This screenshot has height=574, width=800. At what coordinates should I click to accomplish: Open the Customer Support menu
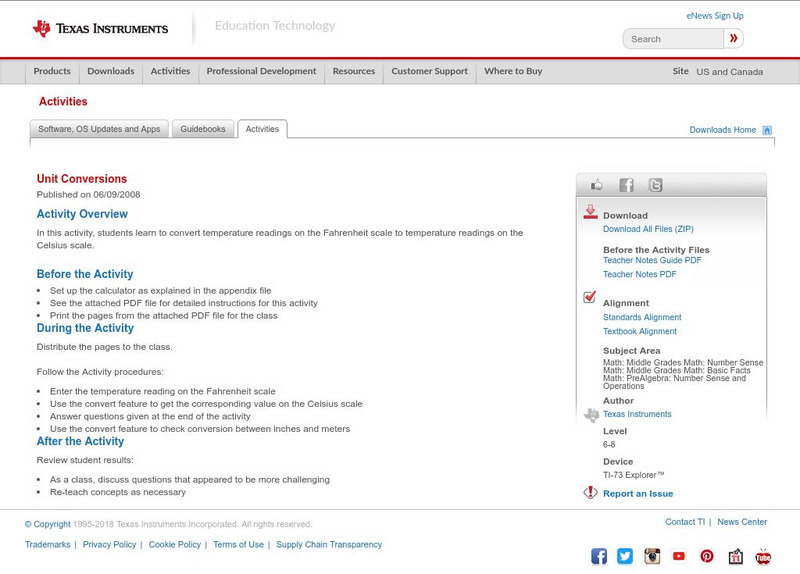(x=430, y=71)
